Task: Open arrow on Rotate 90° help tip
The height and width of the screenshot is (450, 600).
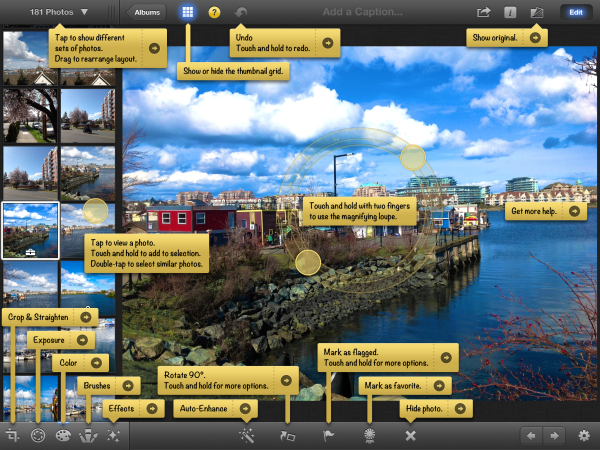Action: pos(286,380)
